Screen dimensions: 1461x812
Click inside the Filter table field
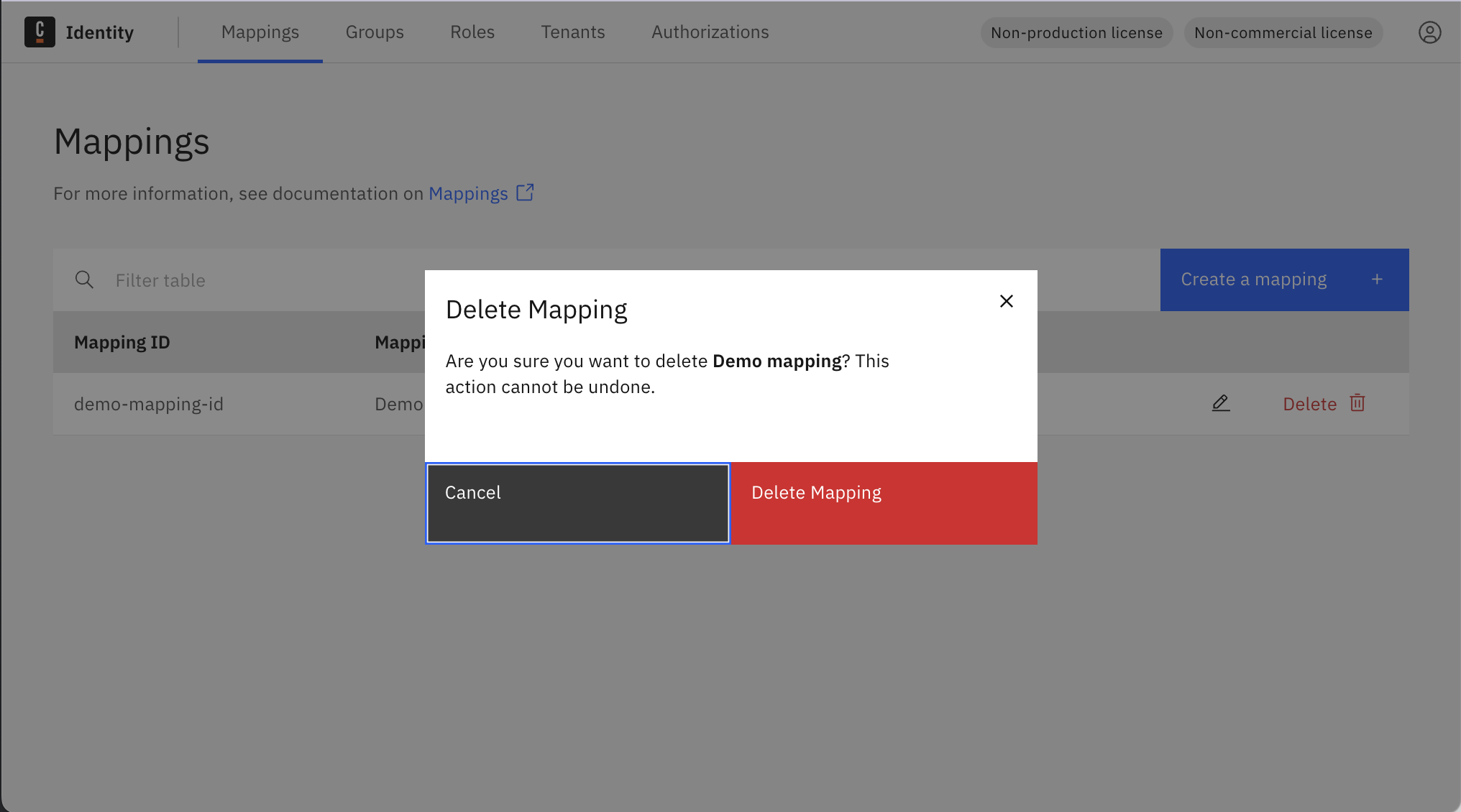pyautogui.click(x=216, y=280)
